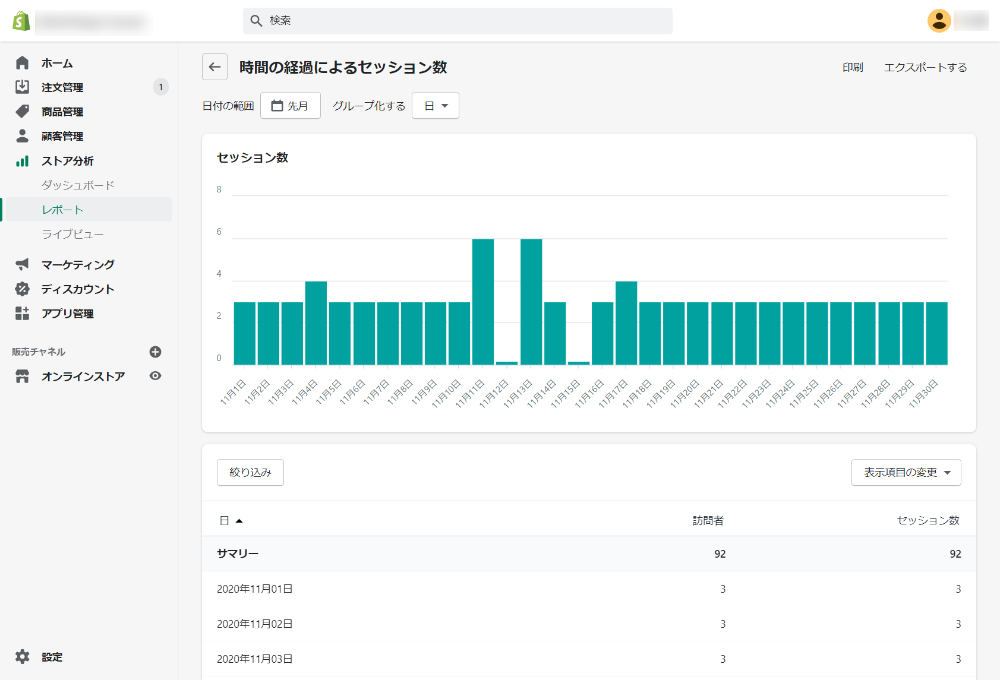The width and height of the screenshot is (1000, 680).
Task: Click the 11月13日 chart bar
Action: (531, 302)
